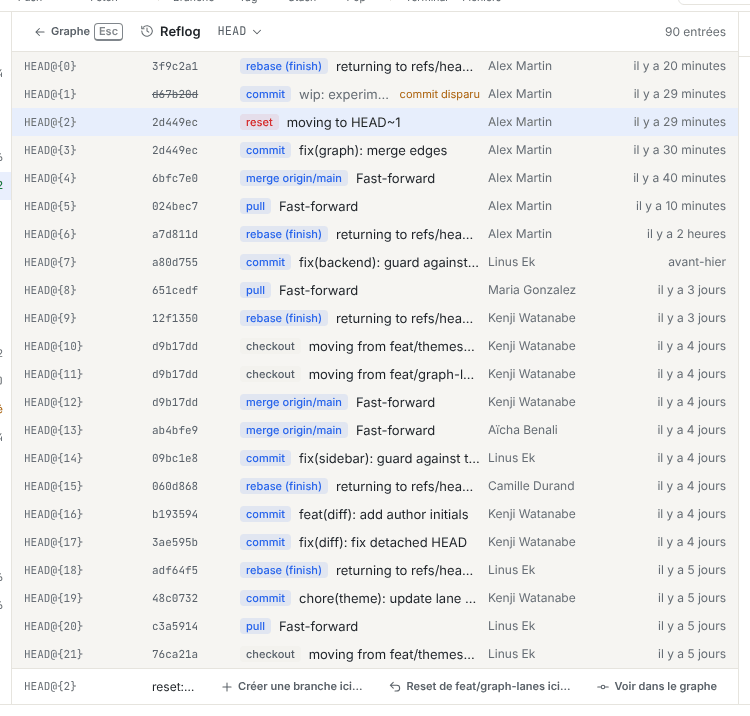Click author Camille Durand
Screen dimensions: 750x716
(x=531, y=486)
